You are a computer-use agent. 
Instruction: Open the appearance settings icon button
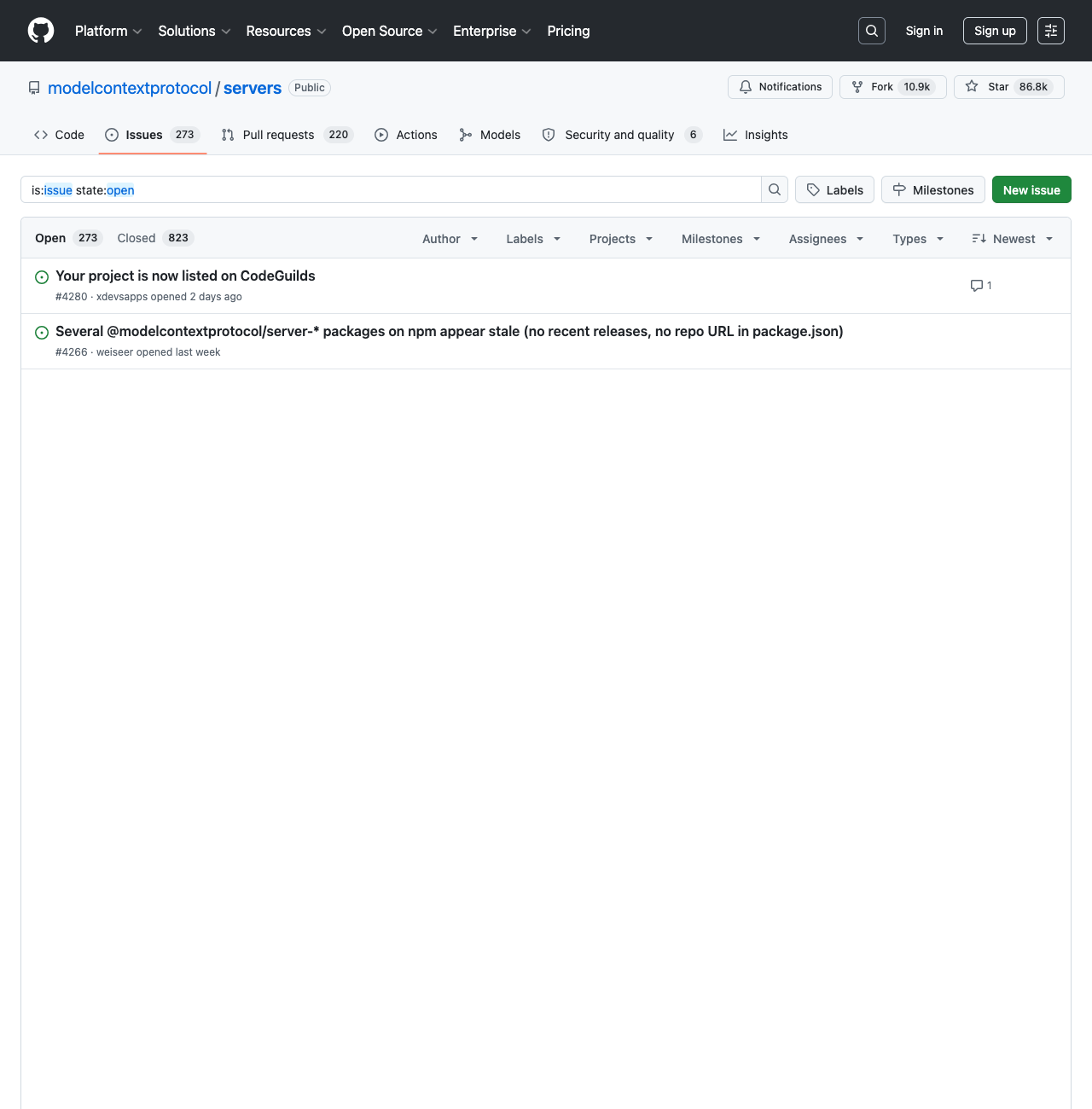[1051, 31]
